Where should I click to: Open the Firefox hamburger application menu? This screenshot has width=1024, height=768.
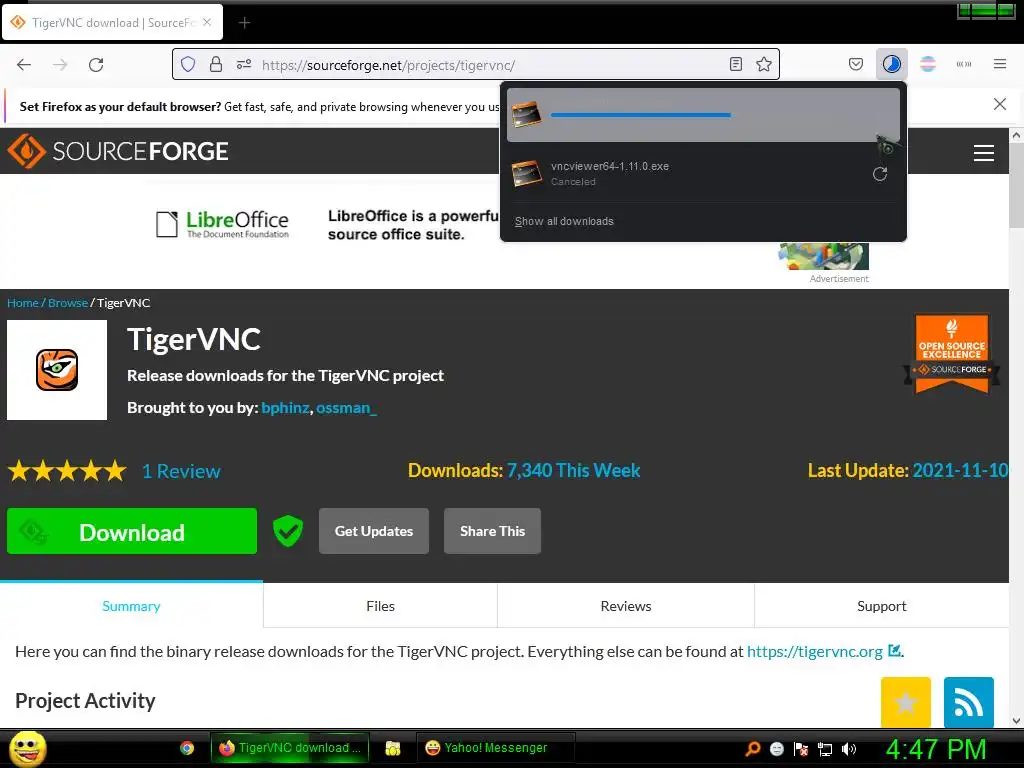click(x=1000, y=64)
